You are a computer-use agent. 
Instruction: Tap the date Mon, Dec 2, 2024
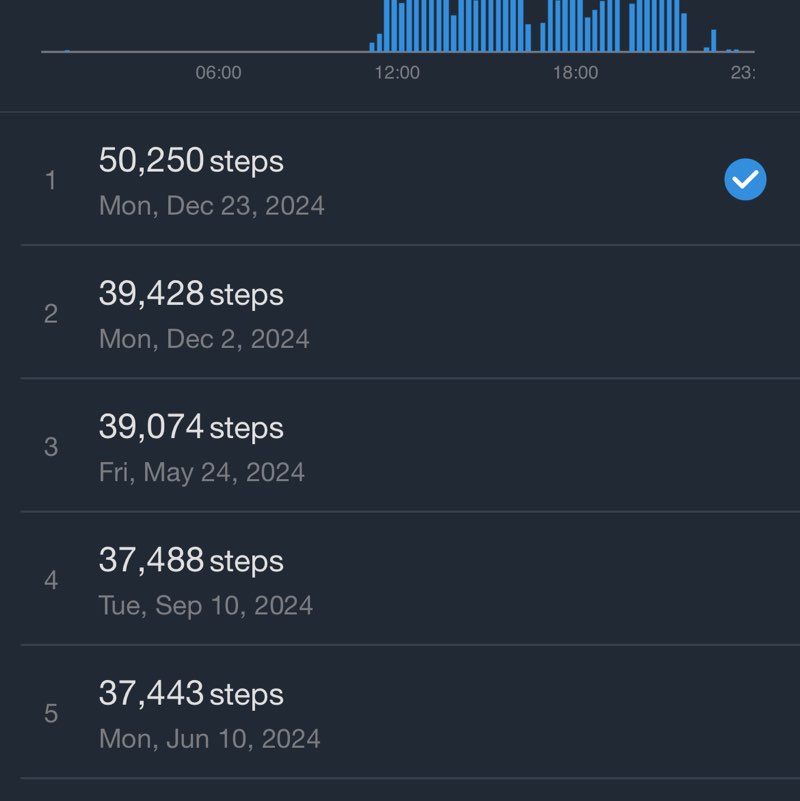(204, 339)
